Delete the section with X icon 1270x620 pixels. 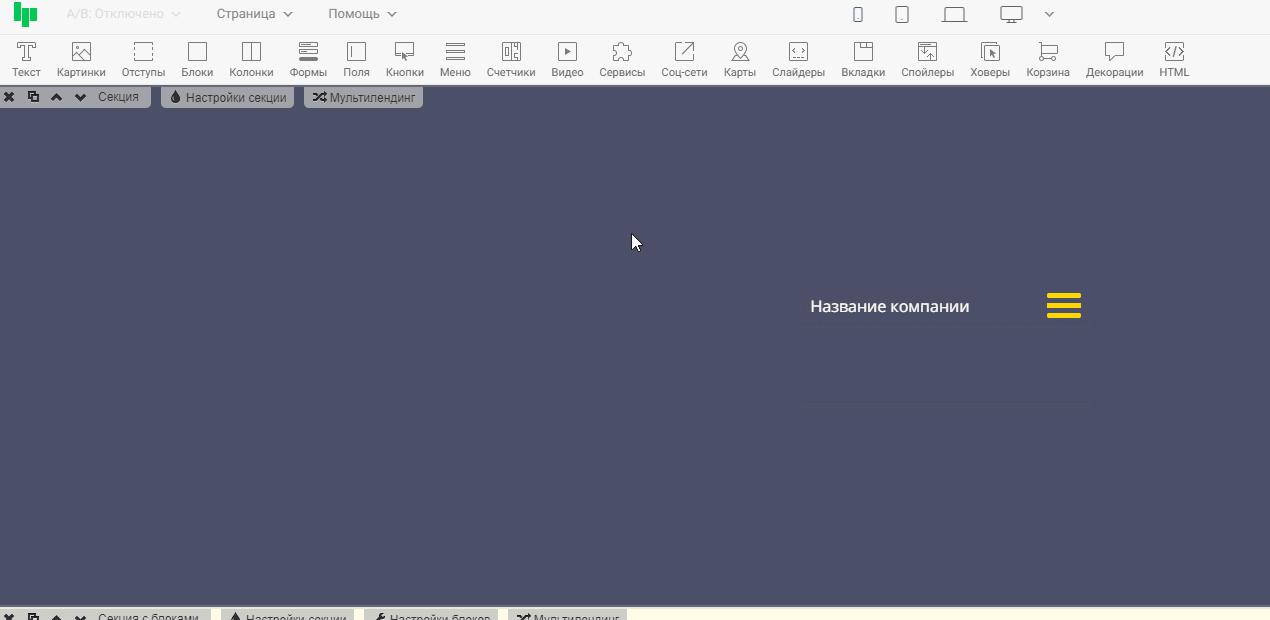tap(9, 97)
